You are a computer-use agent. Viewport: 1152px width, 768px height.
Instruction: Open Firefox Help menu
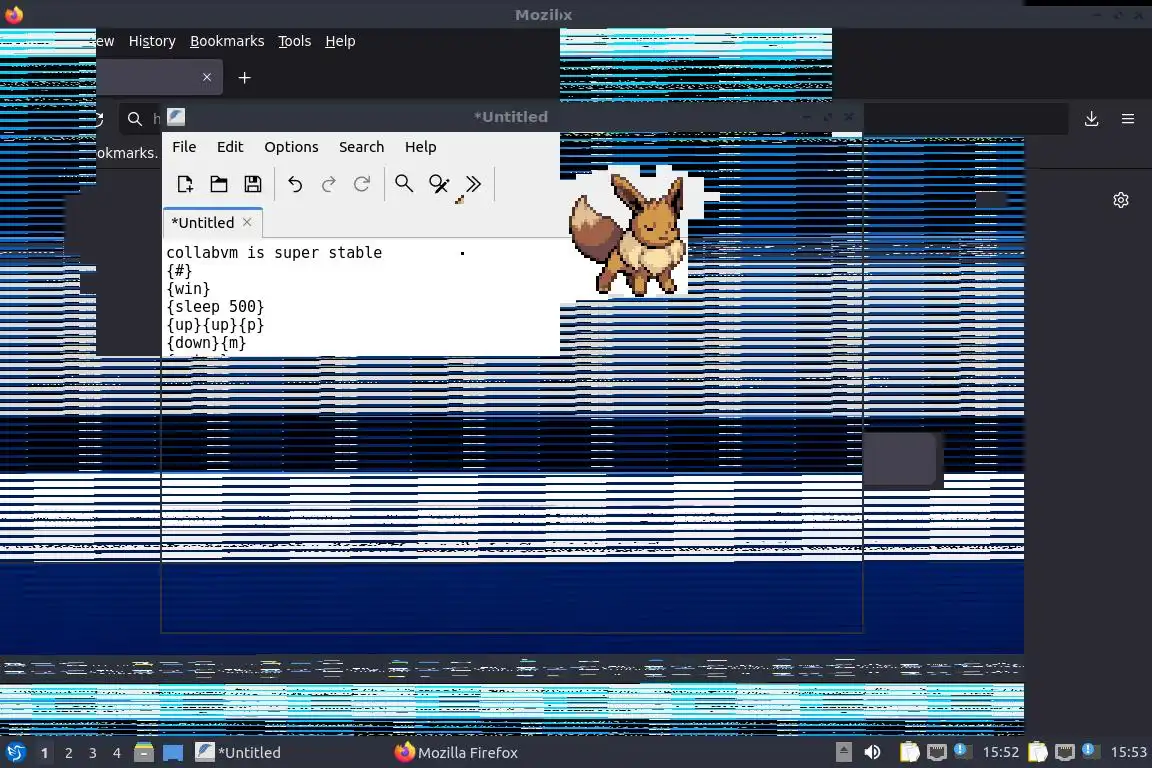[340, 41]
